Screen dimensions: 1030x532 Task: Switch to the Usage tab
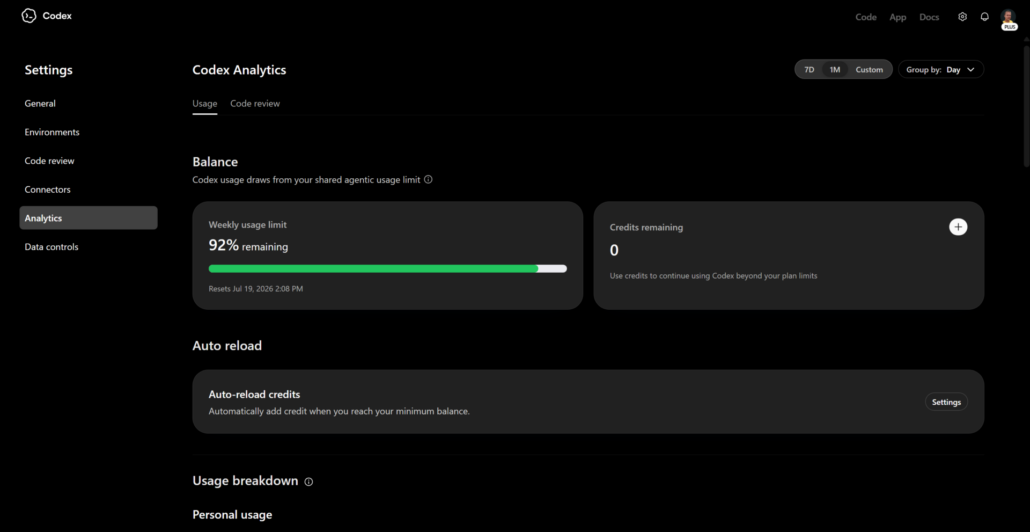click(x=204, y=104)
